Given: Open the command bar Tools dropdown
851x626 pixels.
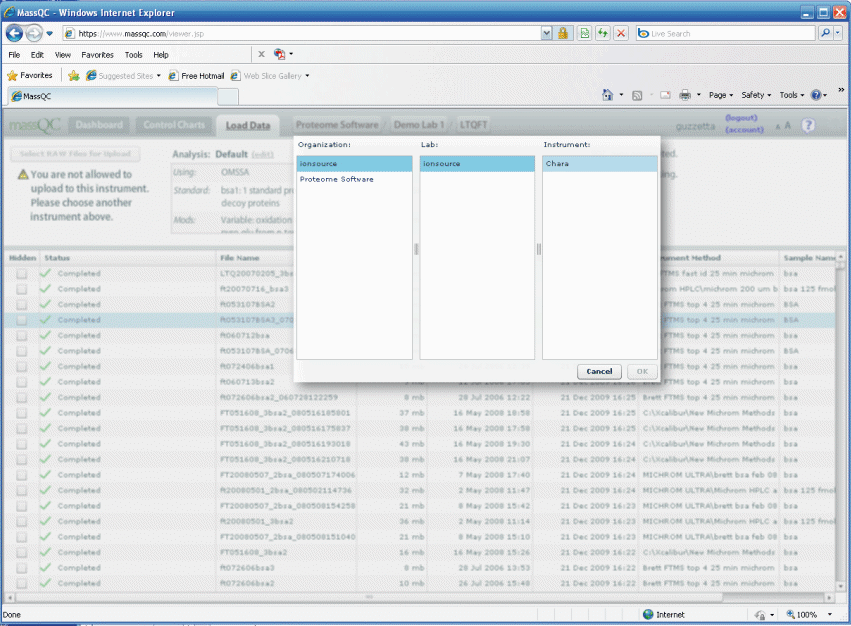Looking at the screenshot, I should [792, 95].
